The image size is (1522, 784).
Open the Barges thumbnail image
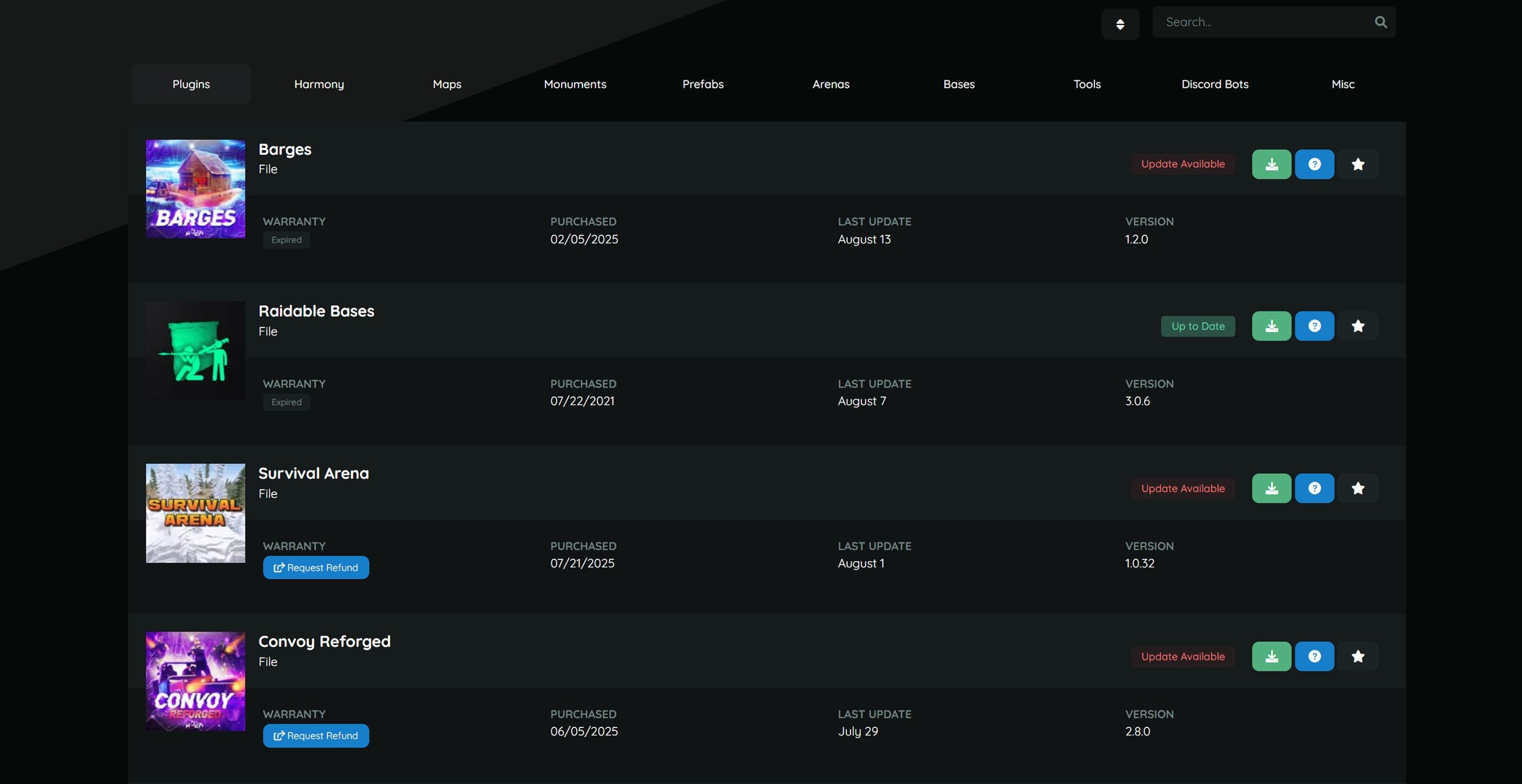(x=195, y=189)
